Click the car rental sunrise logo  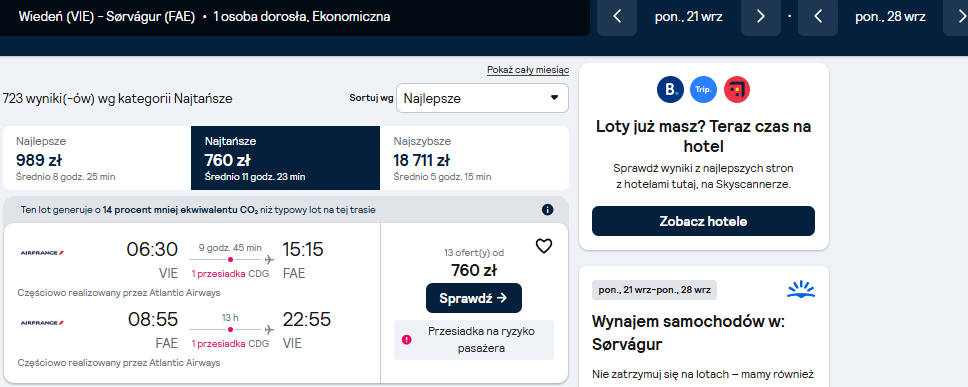(801, 289)
